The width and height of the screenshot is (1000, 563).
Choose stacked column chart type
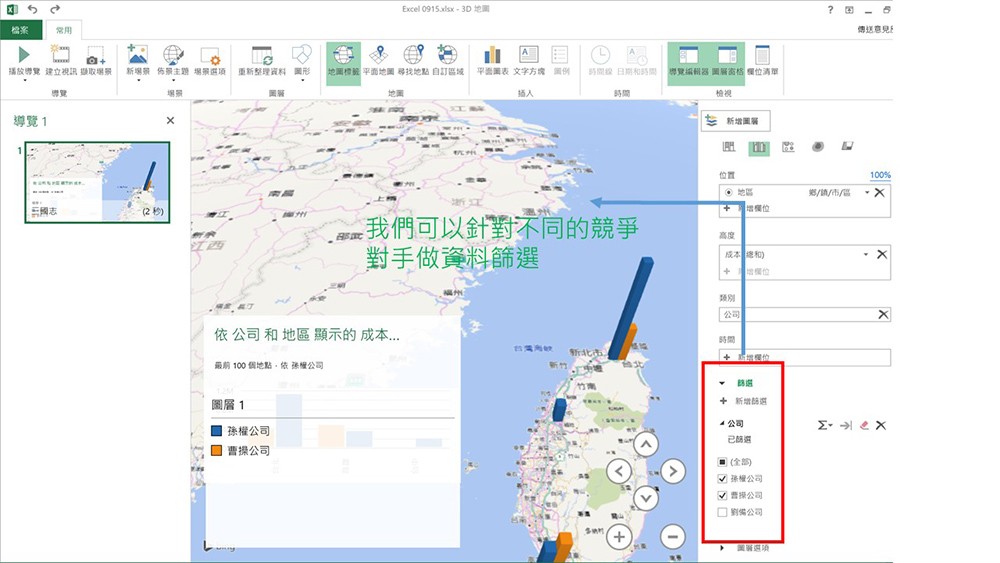coord(729,147)
